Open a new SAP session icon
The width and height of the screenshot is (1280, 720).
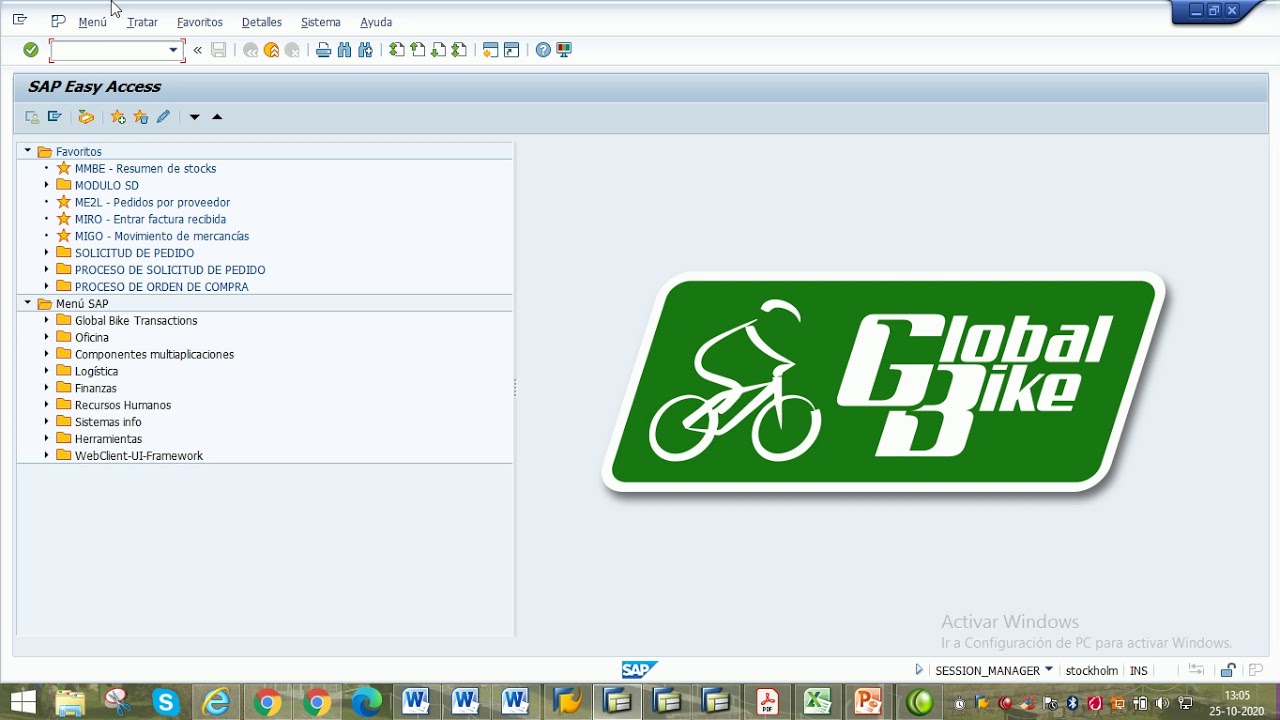(x=490, y=50)
